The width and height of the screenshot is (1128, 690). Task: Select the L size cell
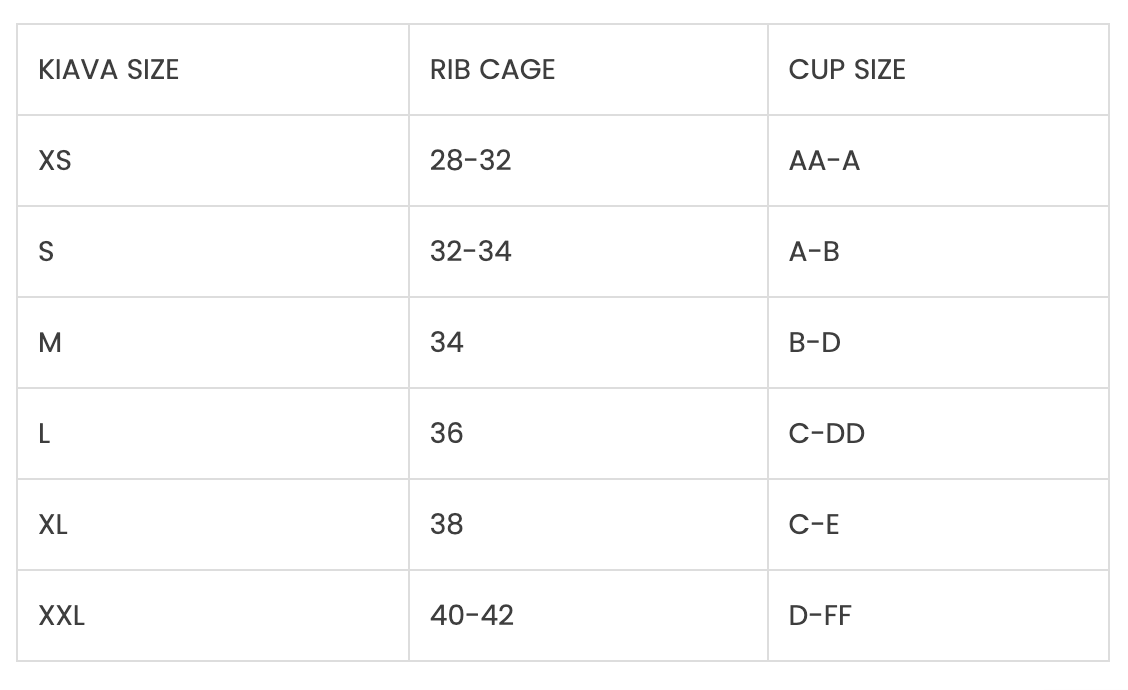pyautogui.click(x=44, y=434)
